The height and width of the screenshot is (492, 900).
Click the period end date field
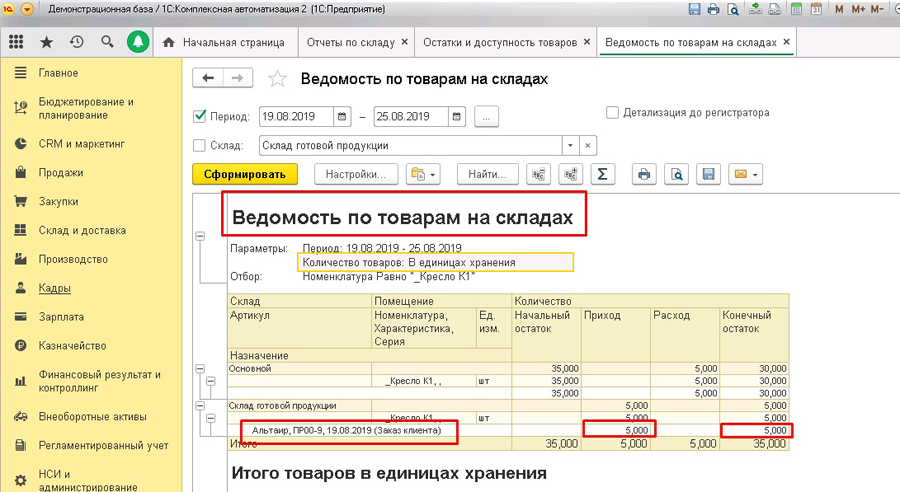click(410, 117)
